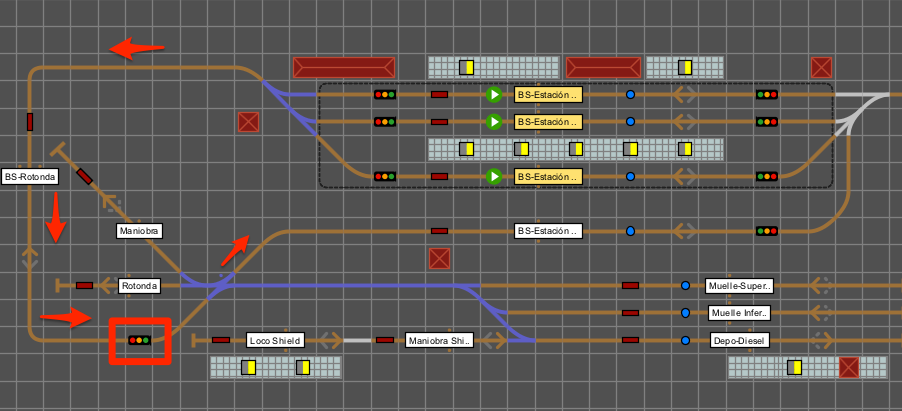Click the left signal on the topmost station track

point(384,94)
